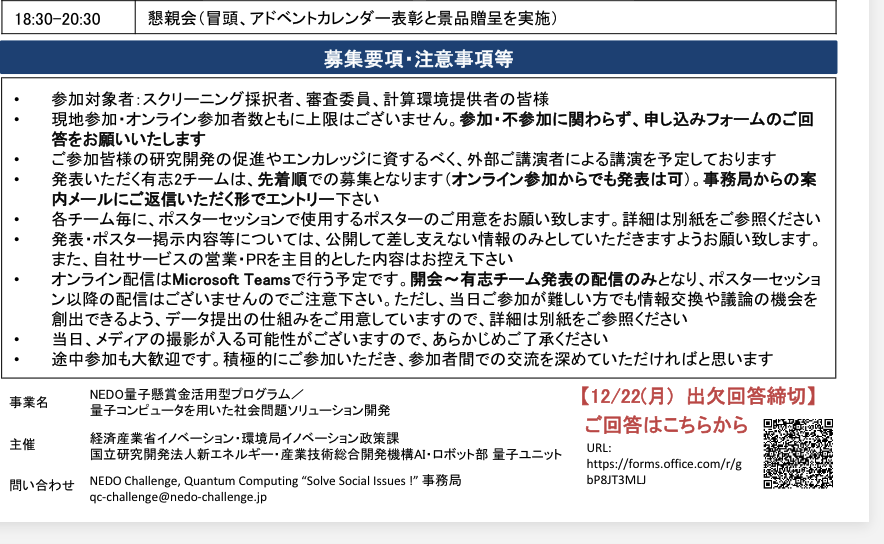The width and height of the screenshot is (884, 544).
Task: Click the 懇親会 schedule description cell
Action: coord(352,17)
